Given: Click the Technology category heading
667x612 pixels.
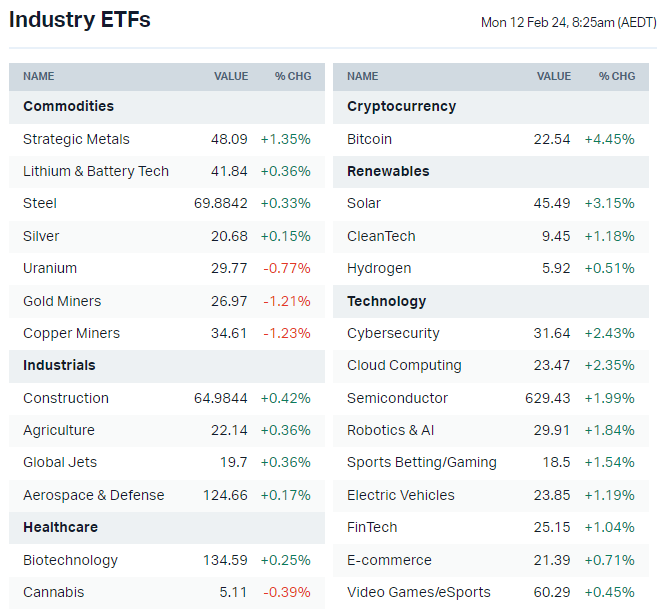Looking at the screenshot, I should pyautogui.click(x=386, y=301).
